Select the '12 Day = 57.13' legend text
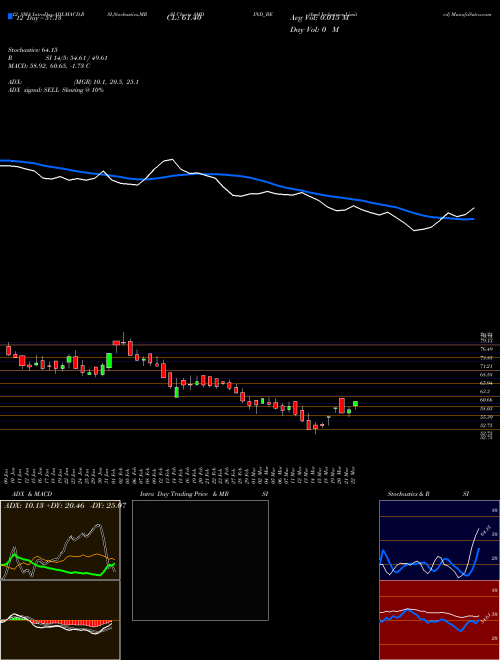The height and width of the screenshot is (660, 500). coord(37,18)
